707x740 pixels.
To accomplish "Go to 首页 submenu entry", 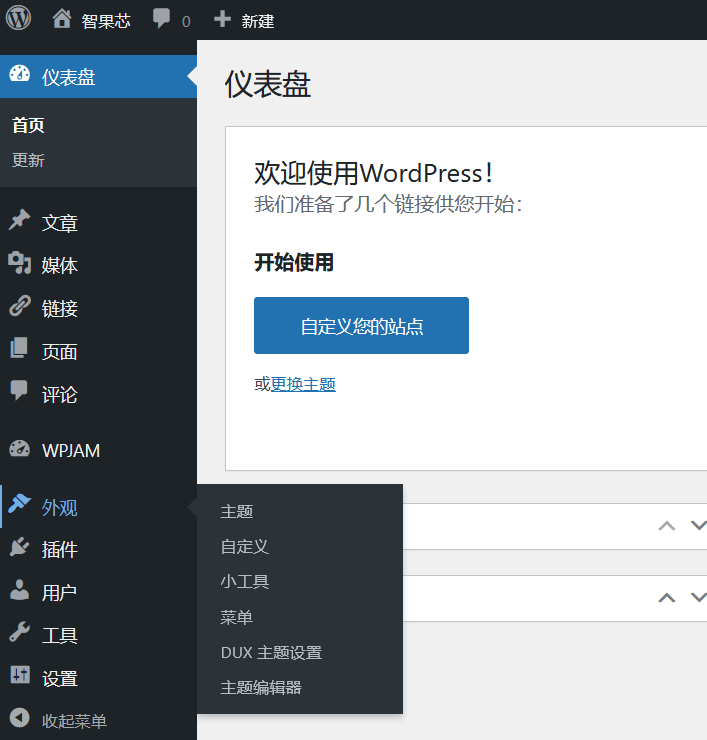I will tap(28, 126).
